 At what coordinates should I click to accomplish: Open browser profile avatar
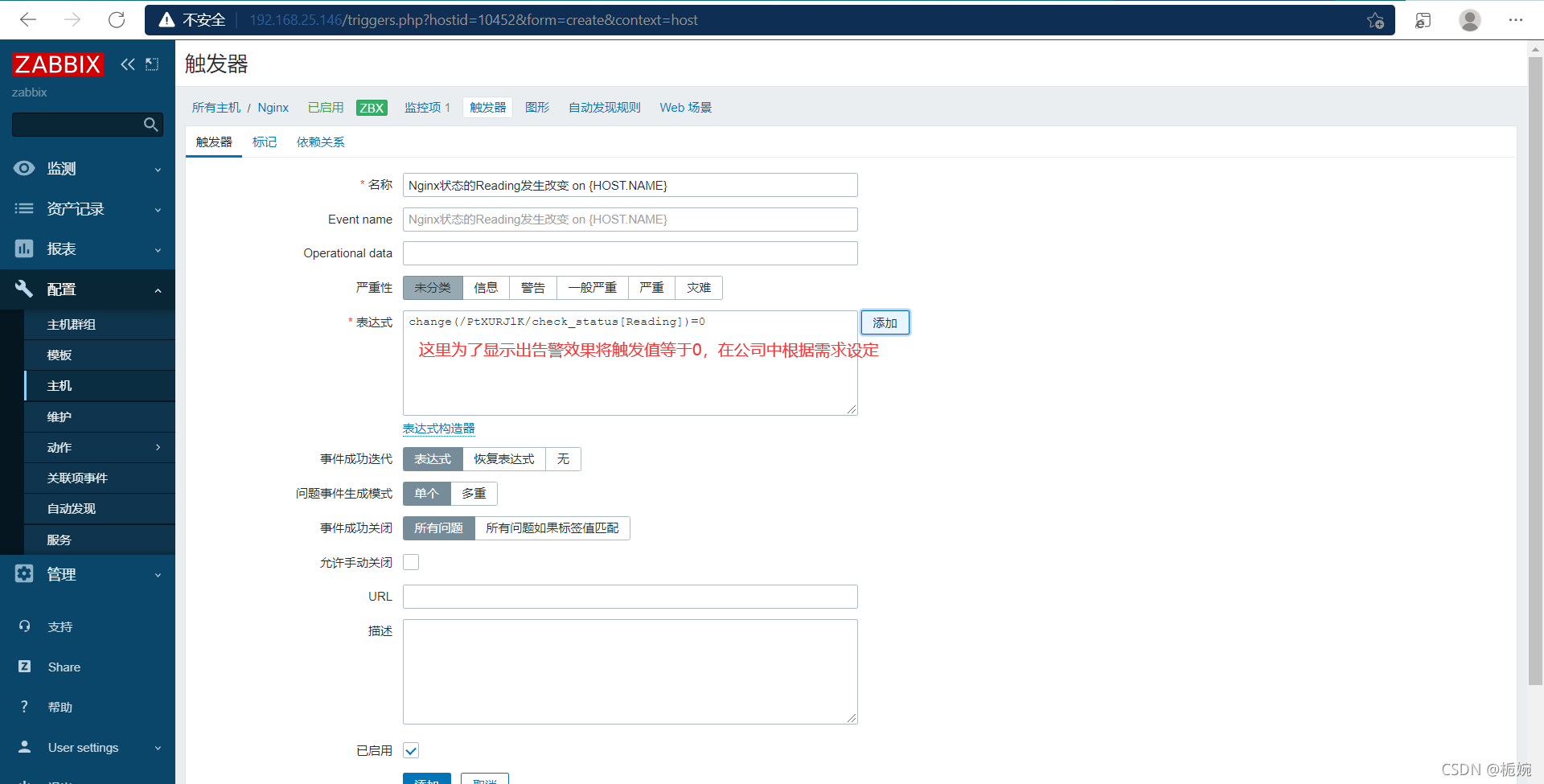click(1470, 20)
